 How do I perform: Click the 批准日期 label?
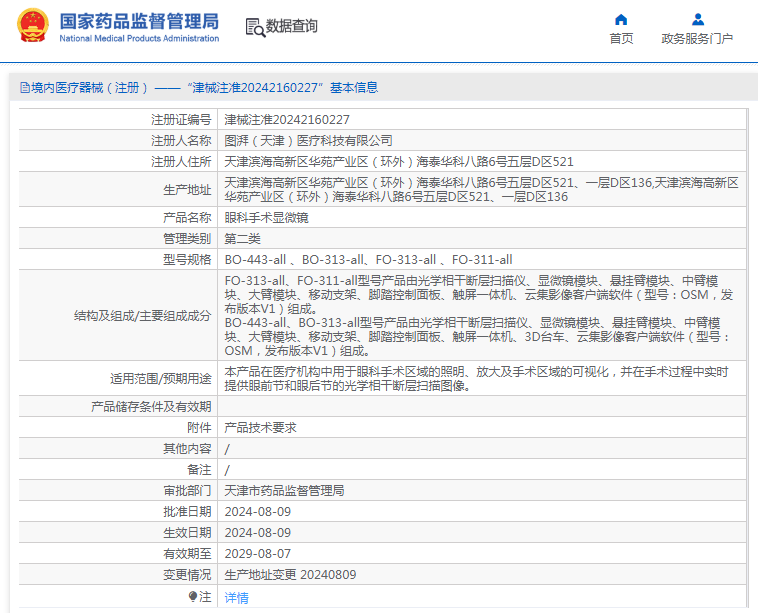(x=187, y=511)
